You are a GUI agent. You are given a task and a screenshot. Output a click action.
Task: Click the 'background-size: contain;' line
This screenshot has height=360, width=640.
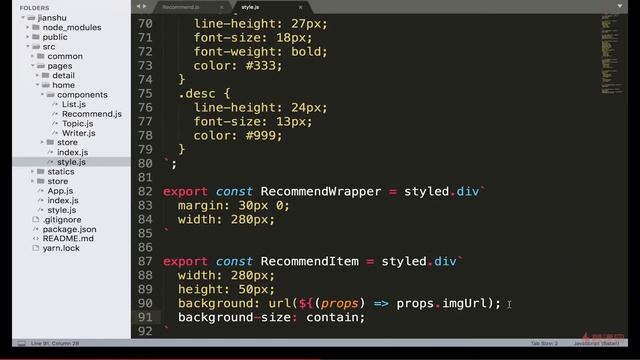tap(271, 317)
